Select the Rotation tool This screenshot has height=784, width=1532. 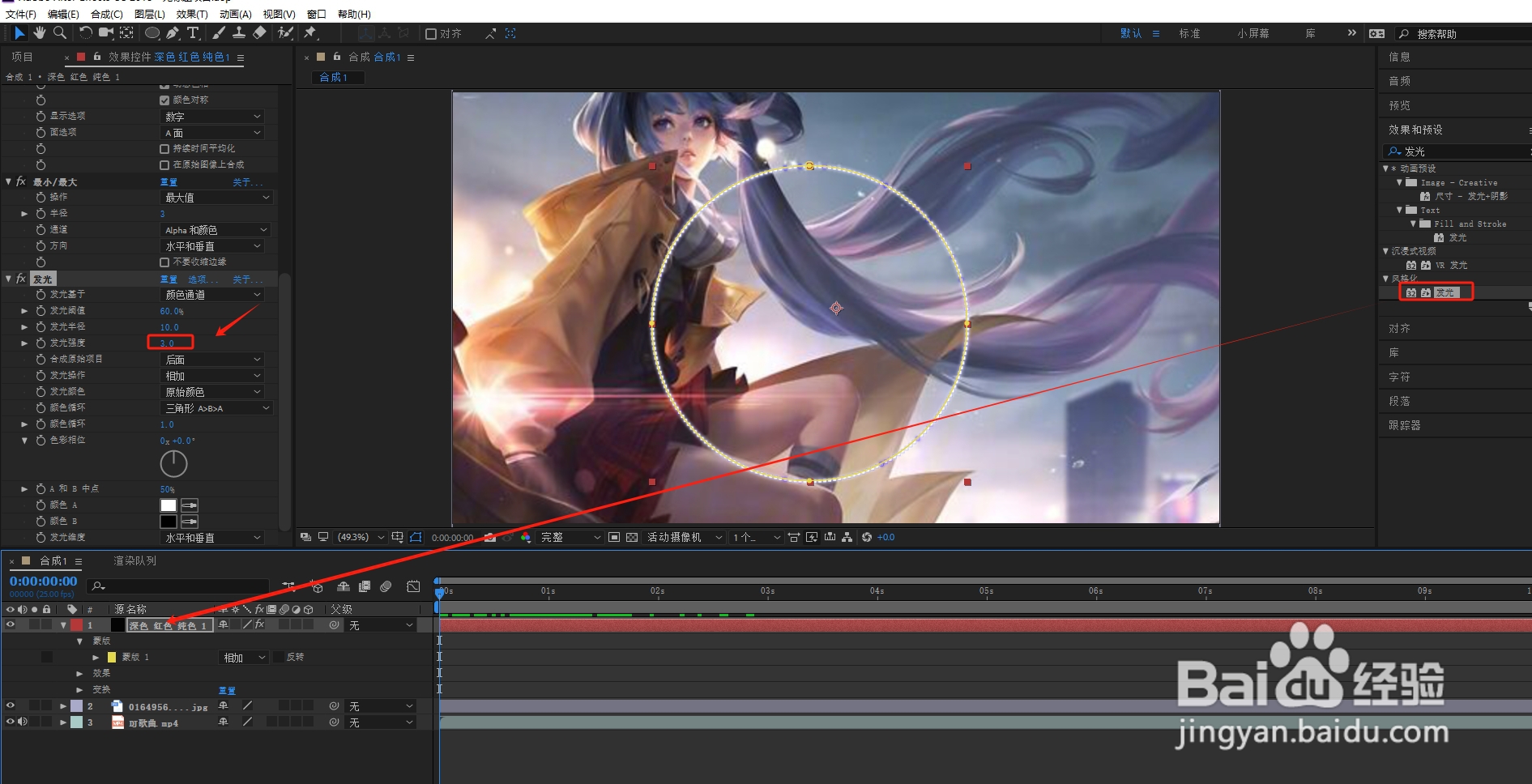tap(85, 32)
